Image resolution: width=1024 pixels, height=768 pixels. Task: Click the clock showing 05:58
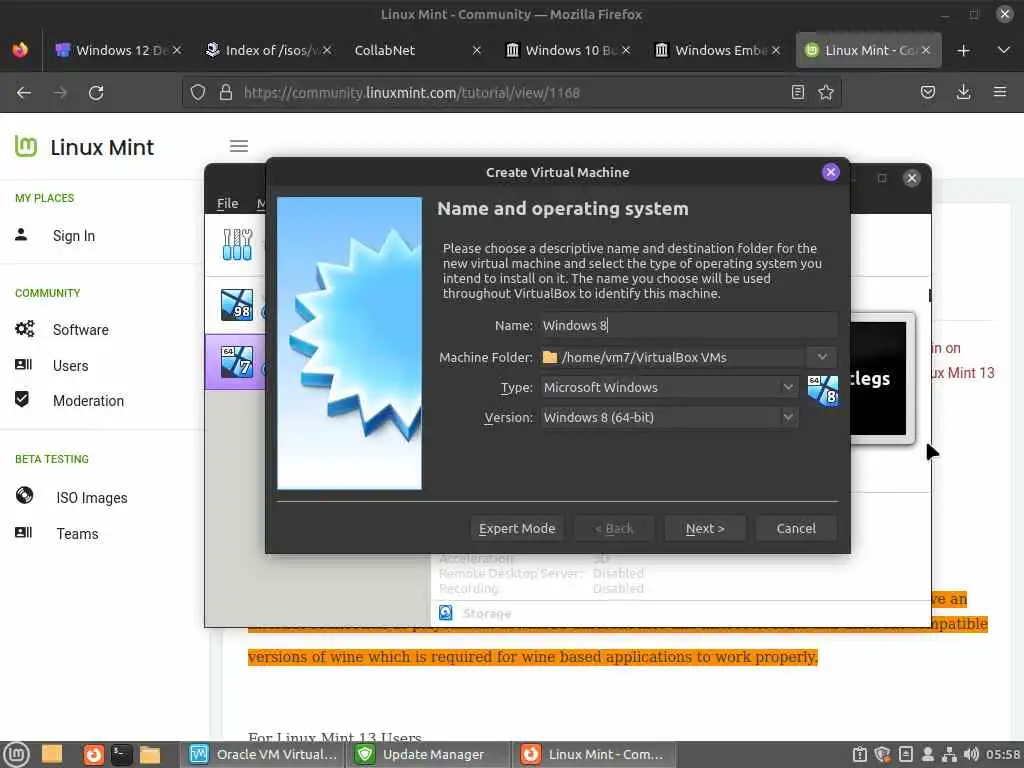pyautogui.click(x=1003, y=754)
